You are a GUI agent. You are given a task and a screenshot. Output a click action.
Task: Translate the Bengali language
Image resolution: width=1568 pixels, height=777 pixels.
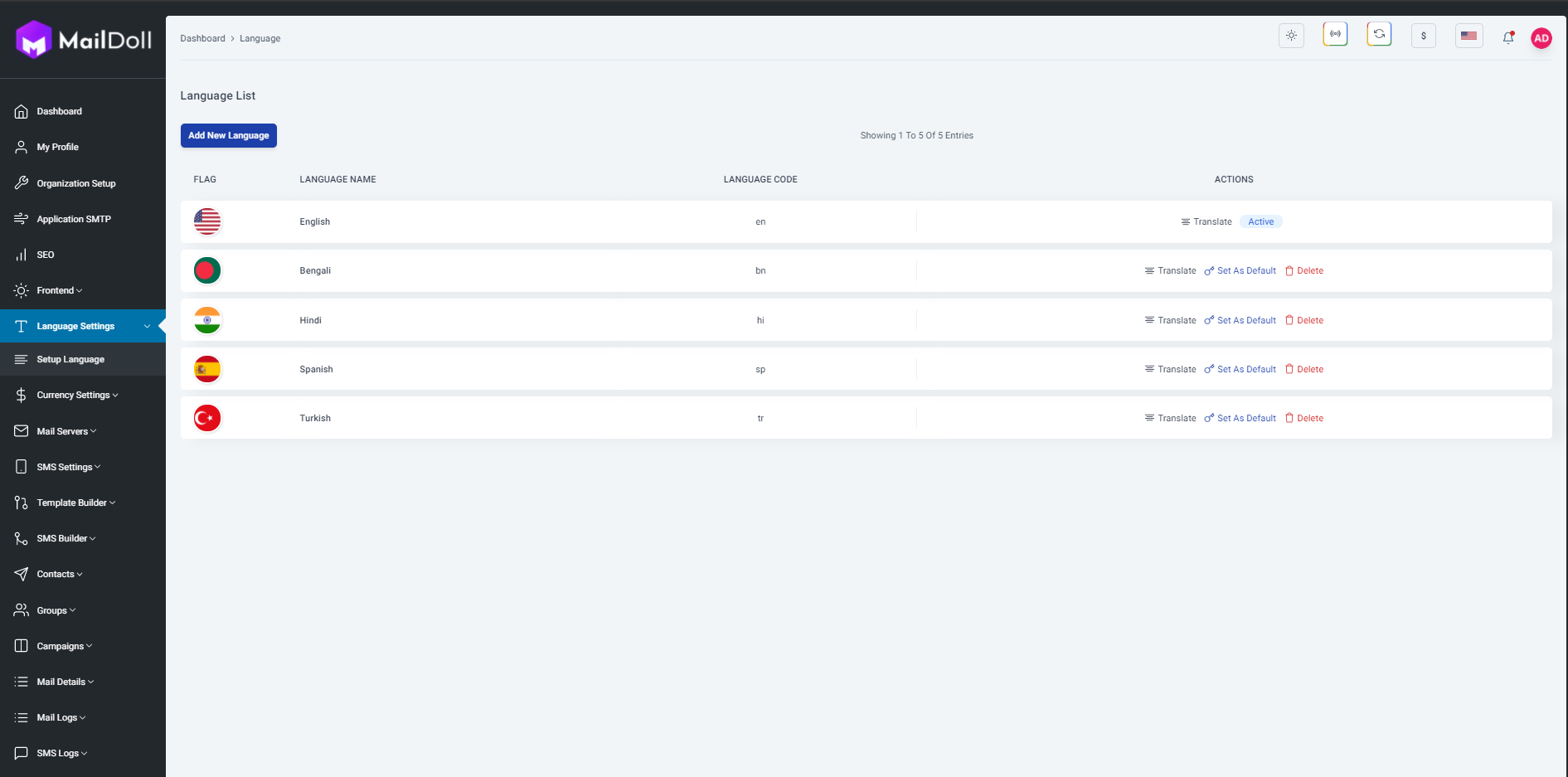point(1170,270)
